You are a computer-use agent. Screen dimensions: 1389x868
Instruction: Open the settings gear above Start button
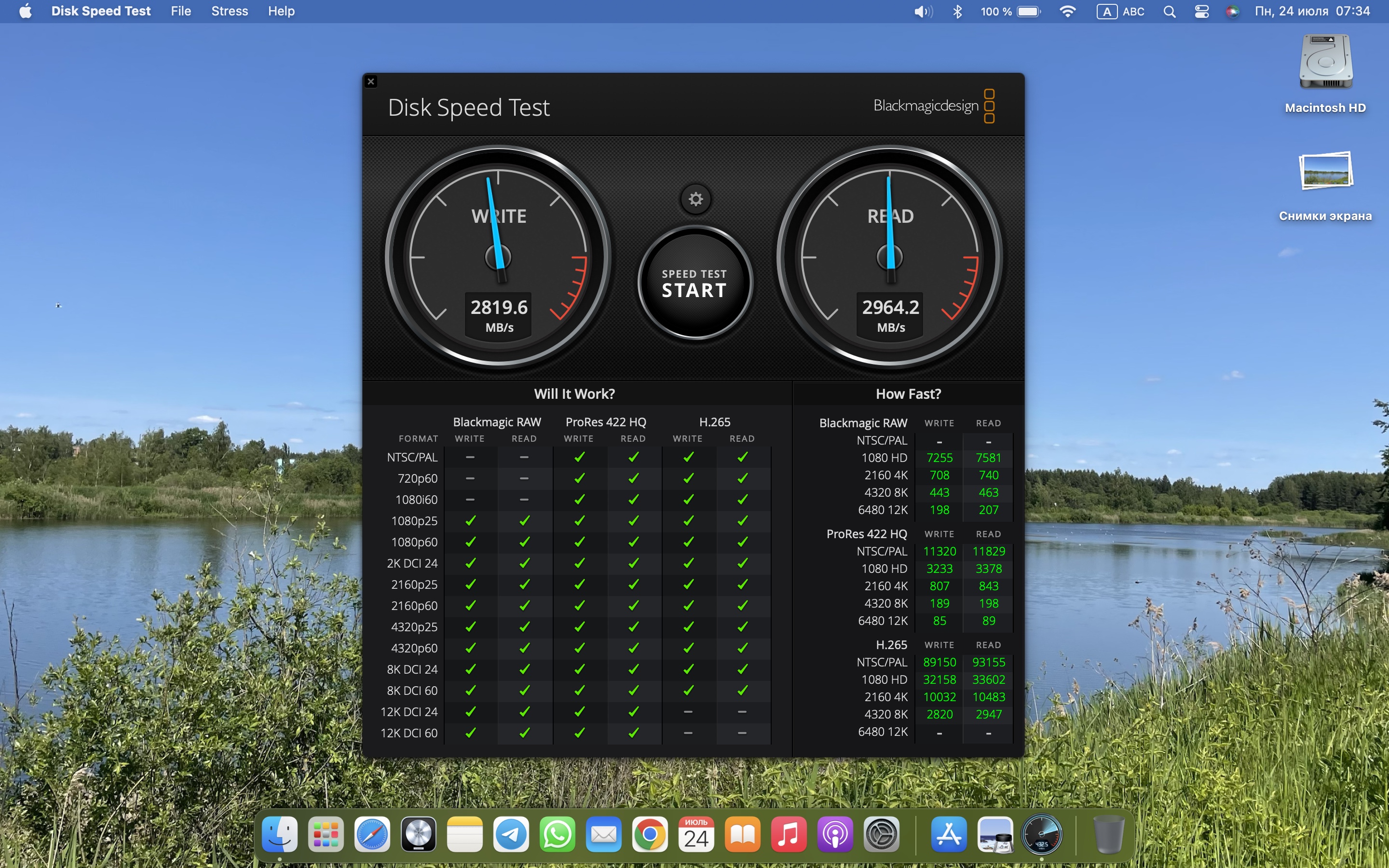695,199
